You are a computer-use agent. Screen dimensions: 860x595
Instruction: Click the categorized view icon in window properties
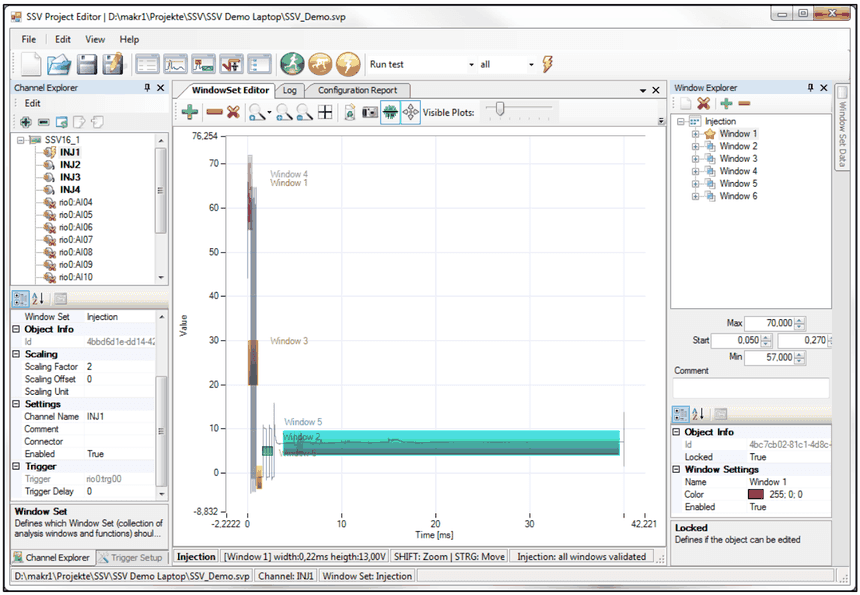(681, 414)
